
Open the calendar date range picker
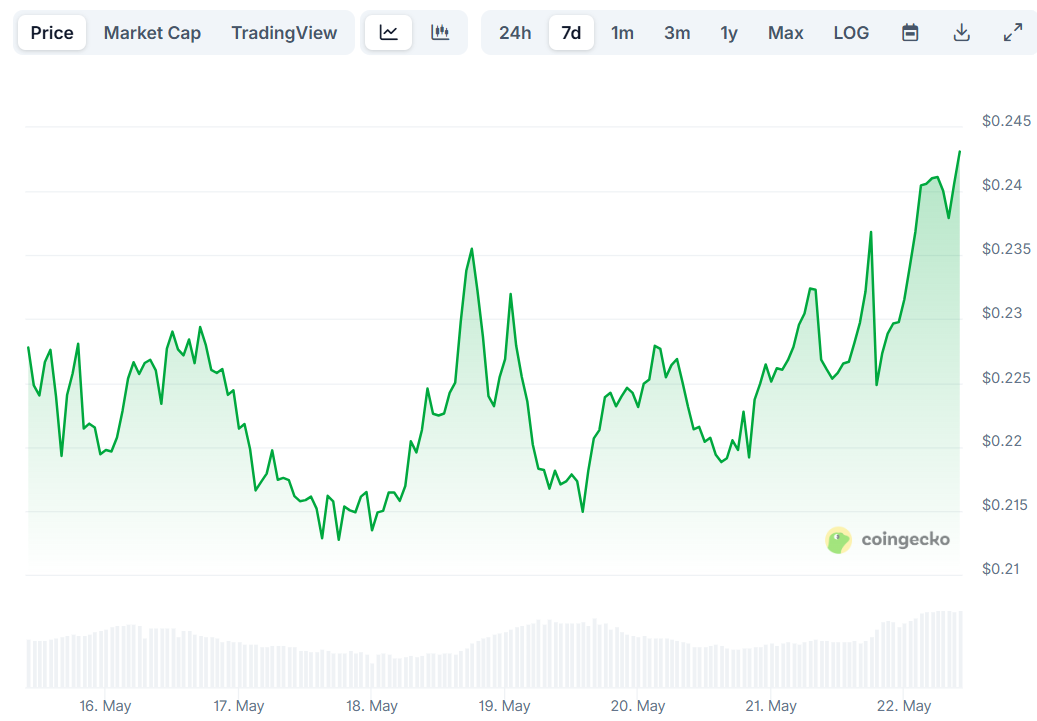(x=910, y=33)
